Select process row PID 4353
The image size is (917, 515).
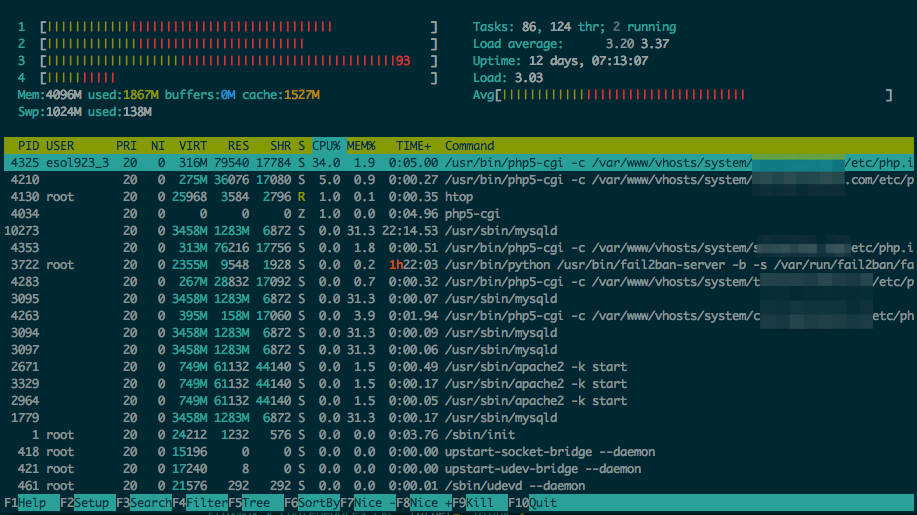coord(458,247)
